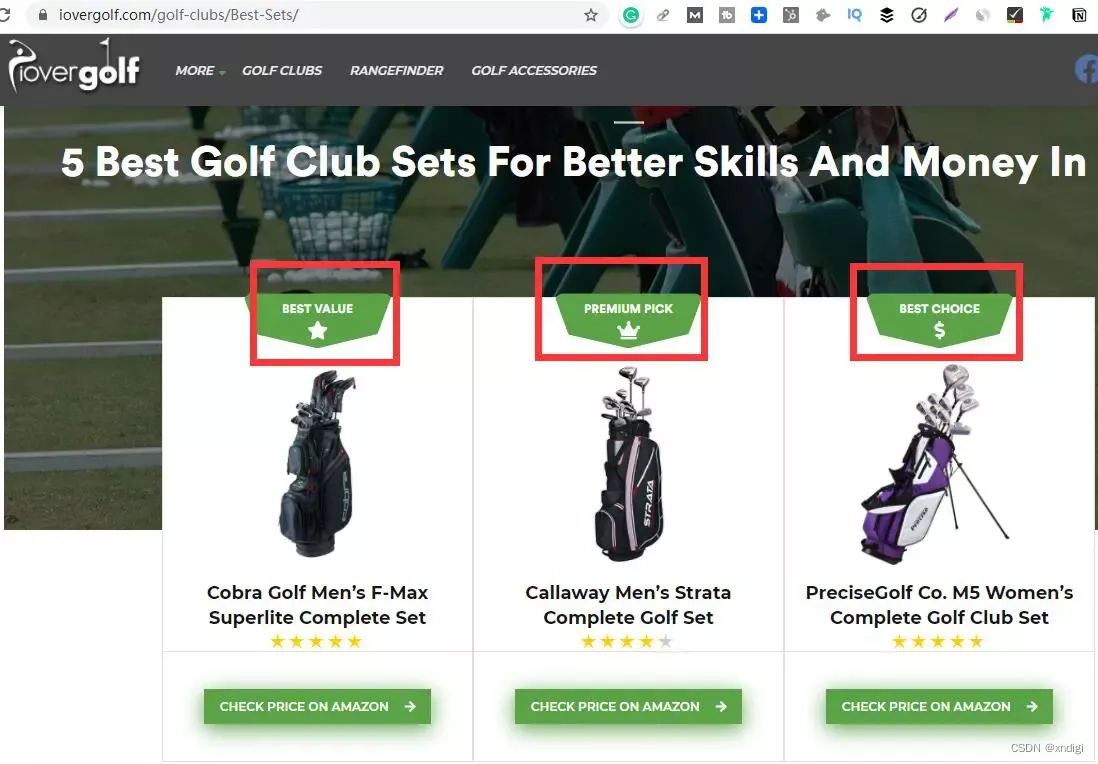
Task: Go to the RANGEFINDER menu item
Action: 396,70
